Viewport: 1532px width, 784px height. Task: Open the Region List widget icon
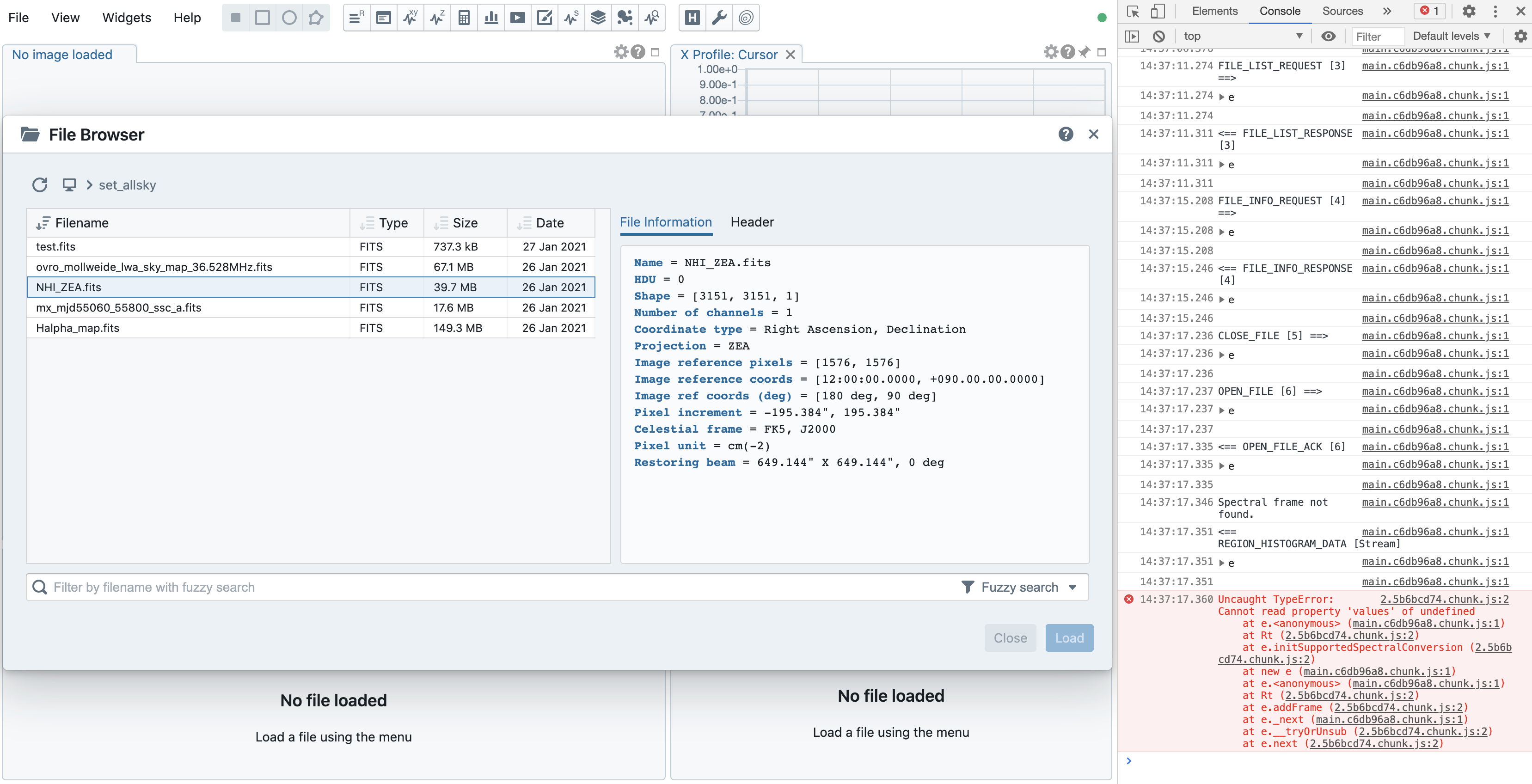pos(356,18)
